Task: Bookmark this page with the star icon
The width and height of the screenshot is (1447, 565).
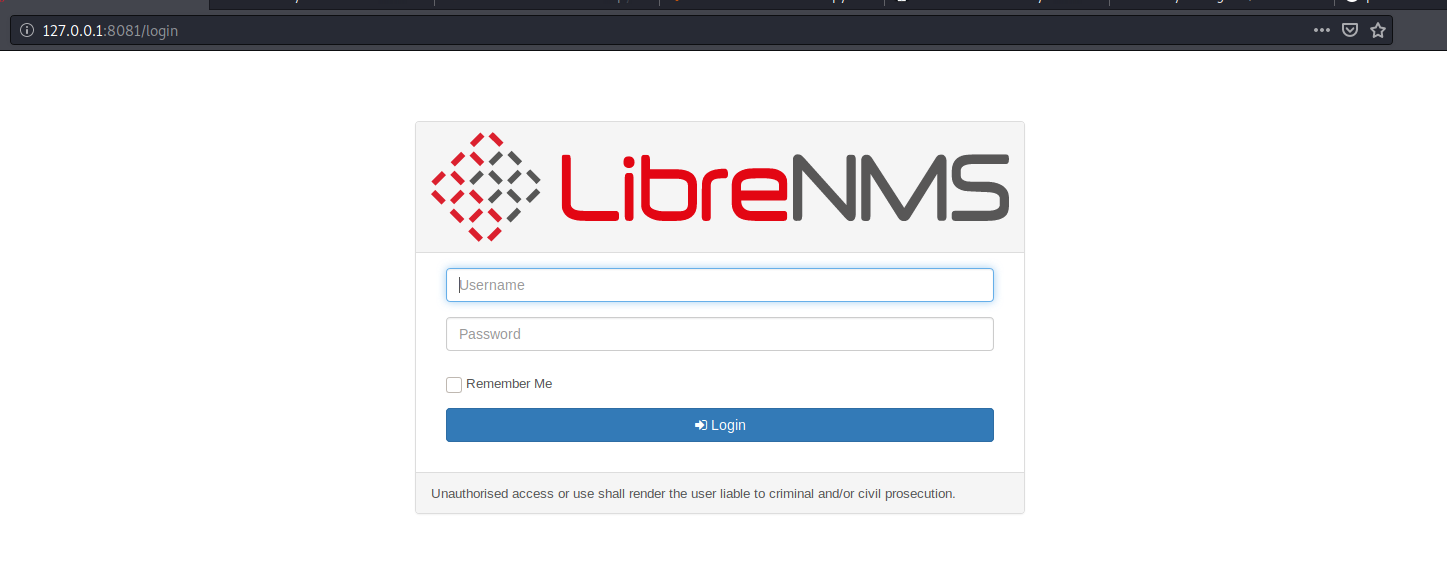Action: click(x=1377, y=30)
